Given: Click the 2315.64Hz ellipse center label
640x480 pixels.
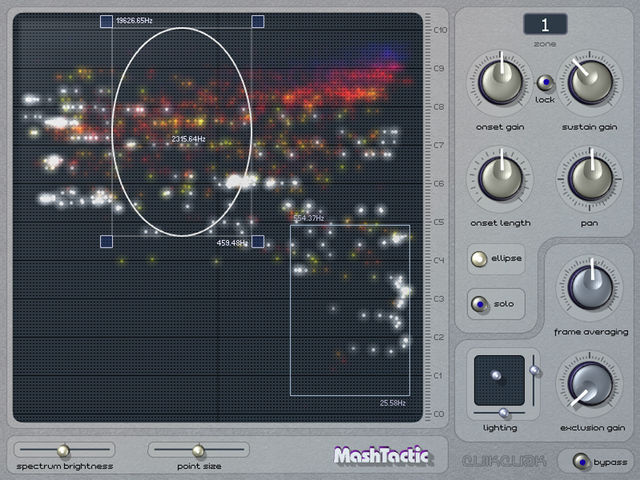Looking at the screenshot, I should [x=188, y=139].
